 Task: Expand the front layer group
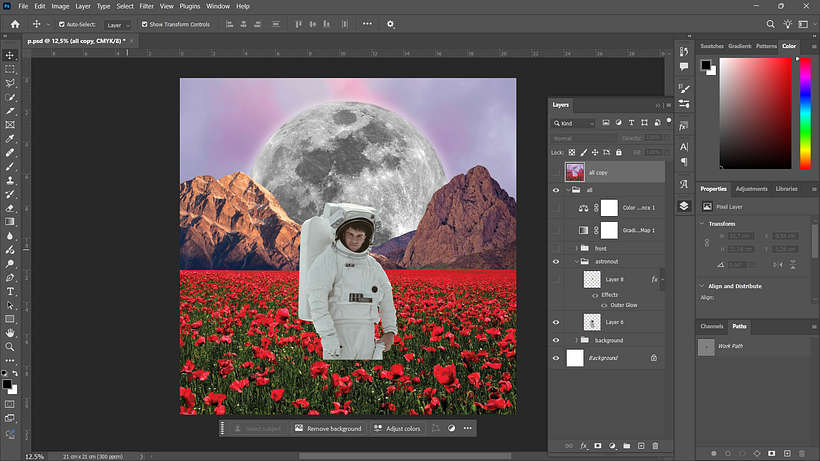coord(577,248)
